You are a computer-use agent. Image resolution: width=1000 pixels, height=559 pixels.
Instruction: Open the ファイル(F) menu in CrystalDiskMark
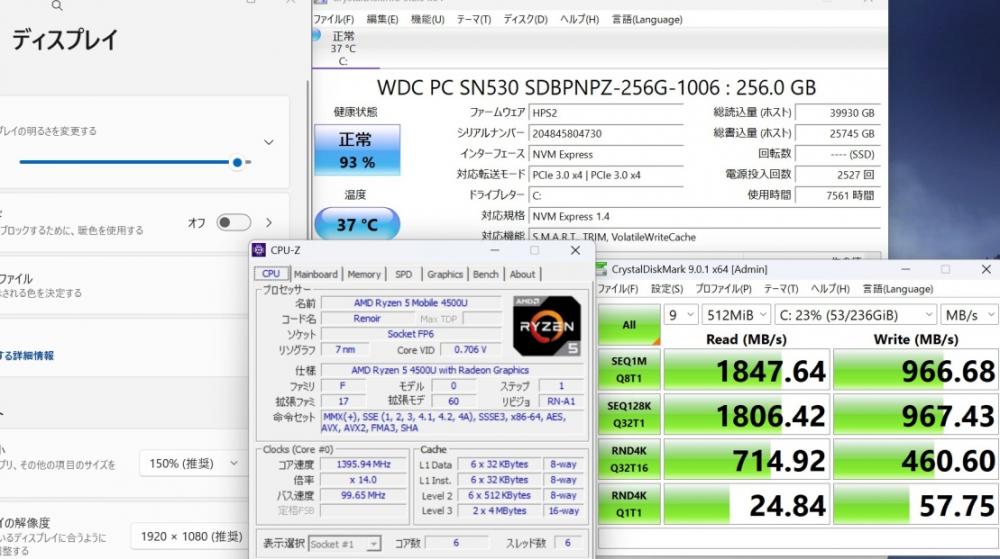(x=617, y=289)
